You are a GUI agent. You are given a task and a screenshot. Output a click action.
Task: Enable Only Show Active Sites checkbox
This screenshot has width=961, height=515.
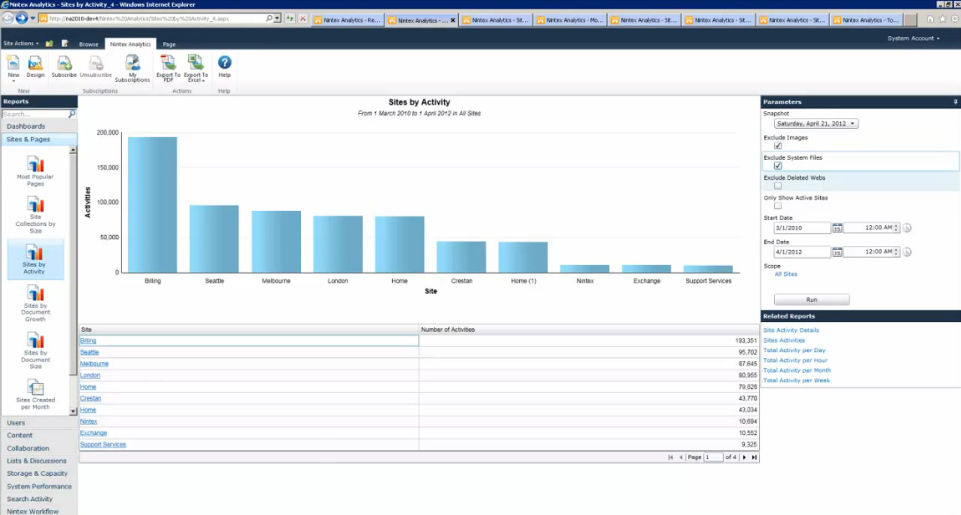(x=778, y=206)
